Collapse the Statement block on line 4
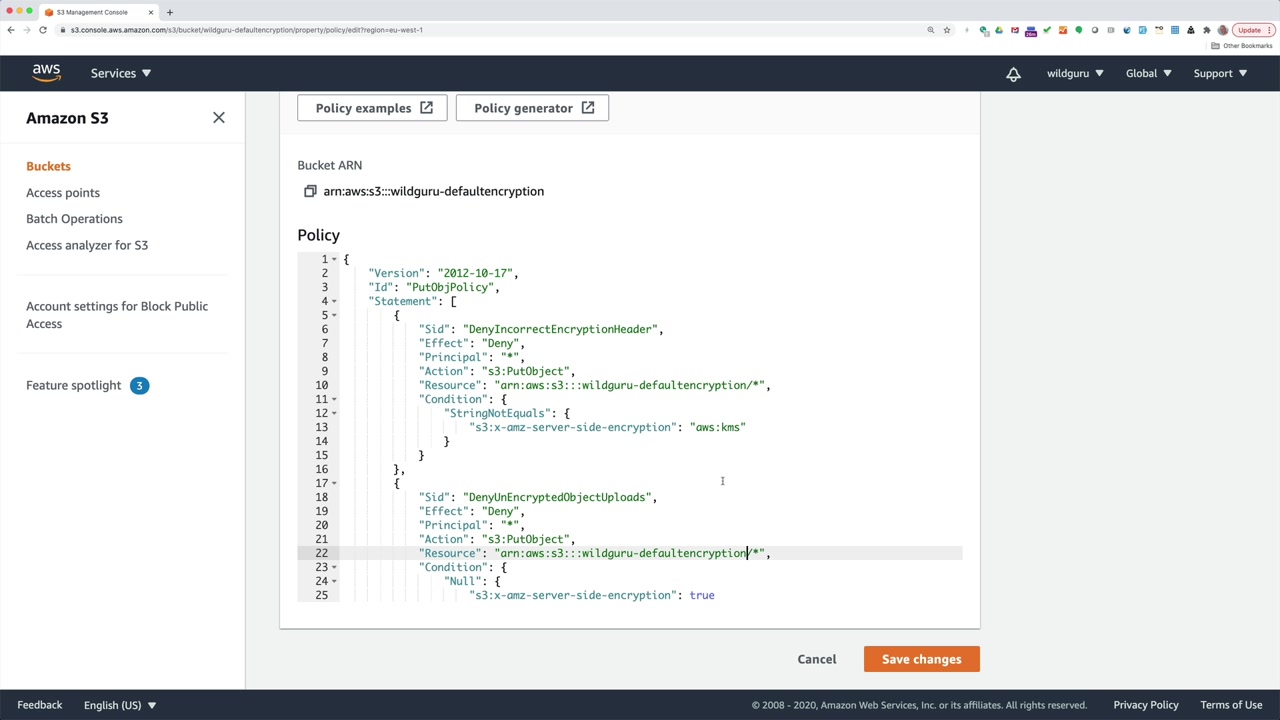Image resolution: width=1280 pixels, height=720 pixels. pyautogui.click(x=334, y=302)
